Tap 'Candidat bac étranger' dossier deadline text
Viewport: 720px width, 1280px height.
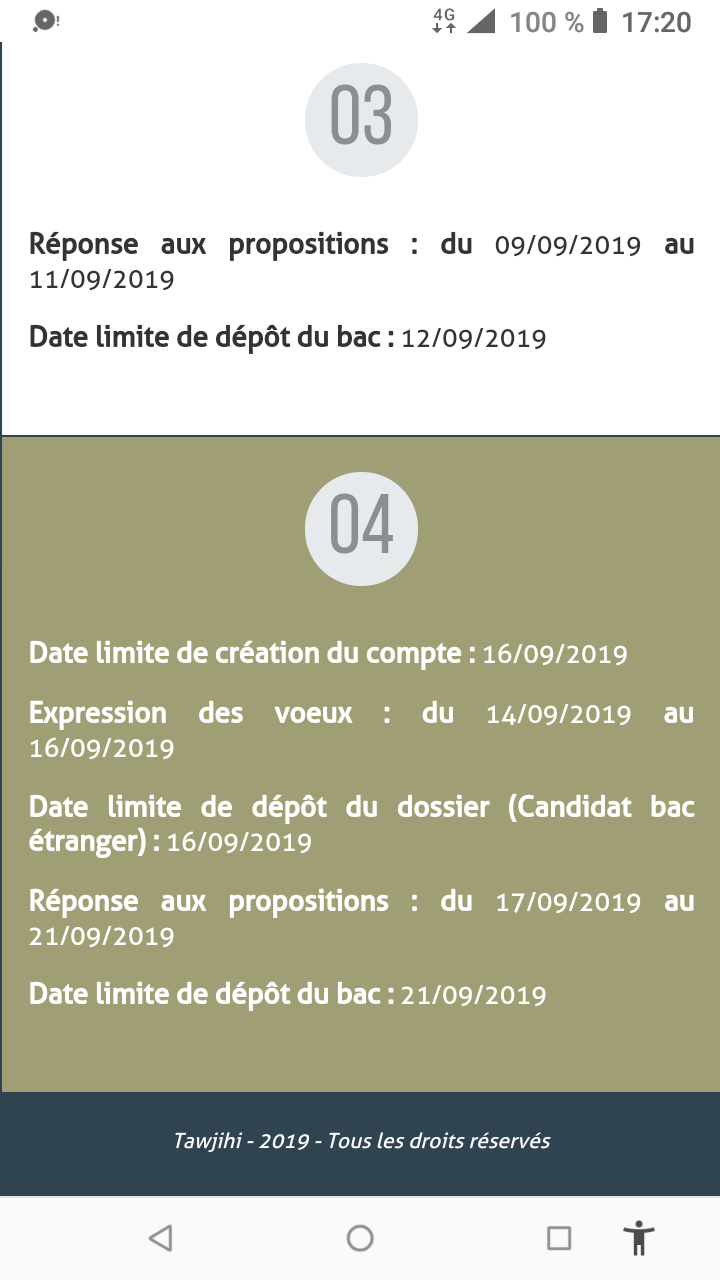click(361, 824)
